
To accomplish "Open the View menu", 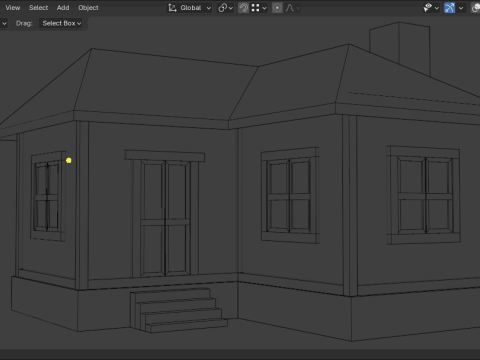I will tap(13, 8).
